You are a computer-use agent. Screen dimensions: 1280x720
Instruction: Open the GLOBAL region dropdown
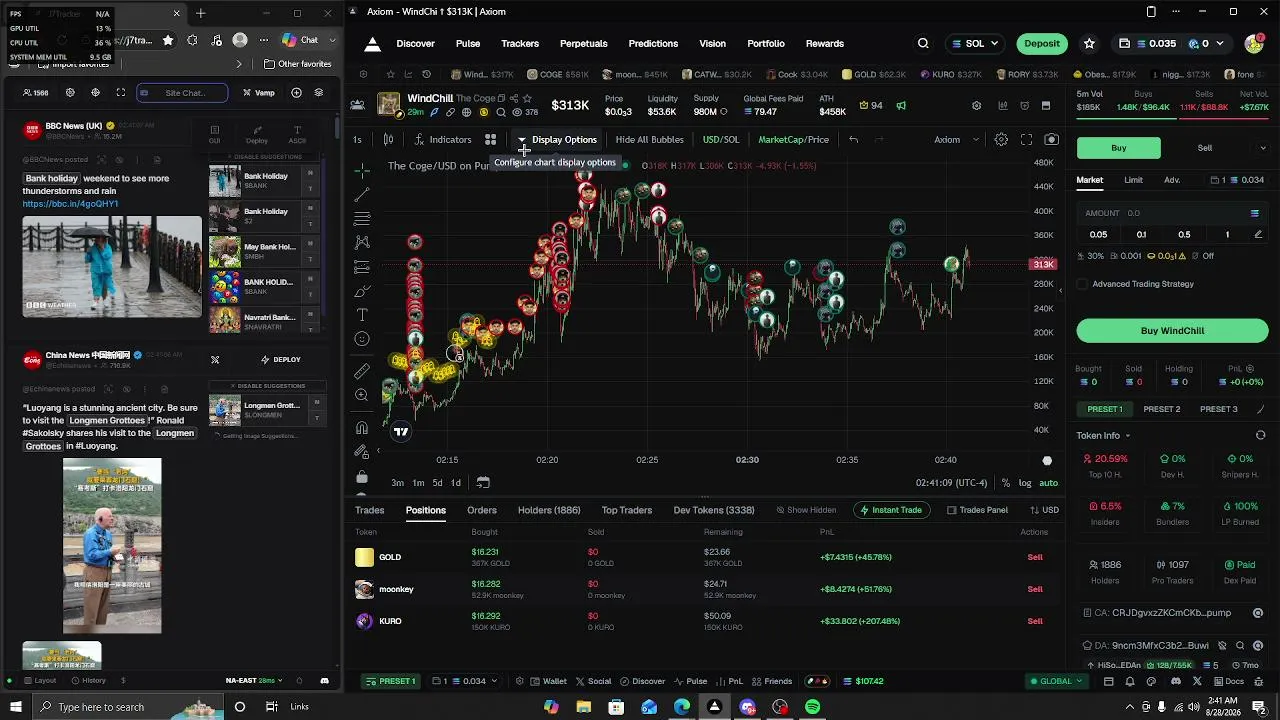click(x=1057, y=681)
